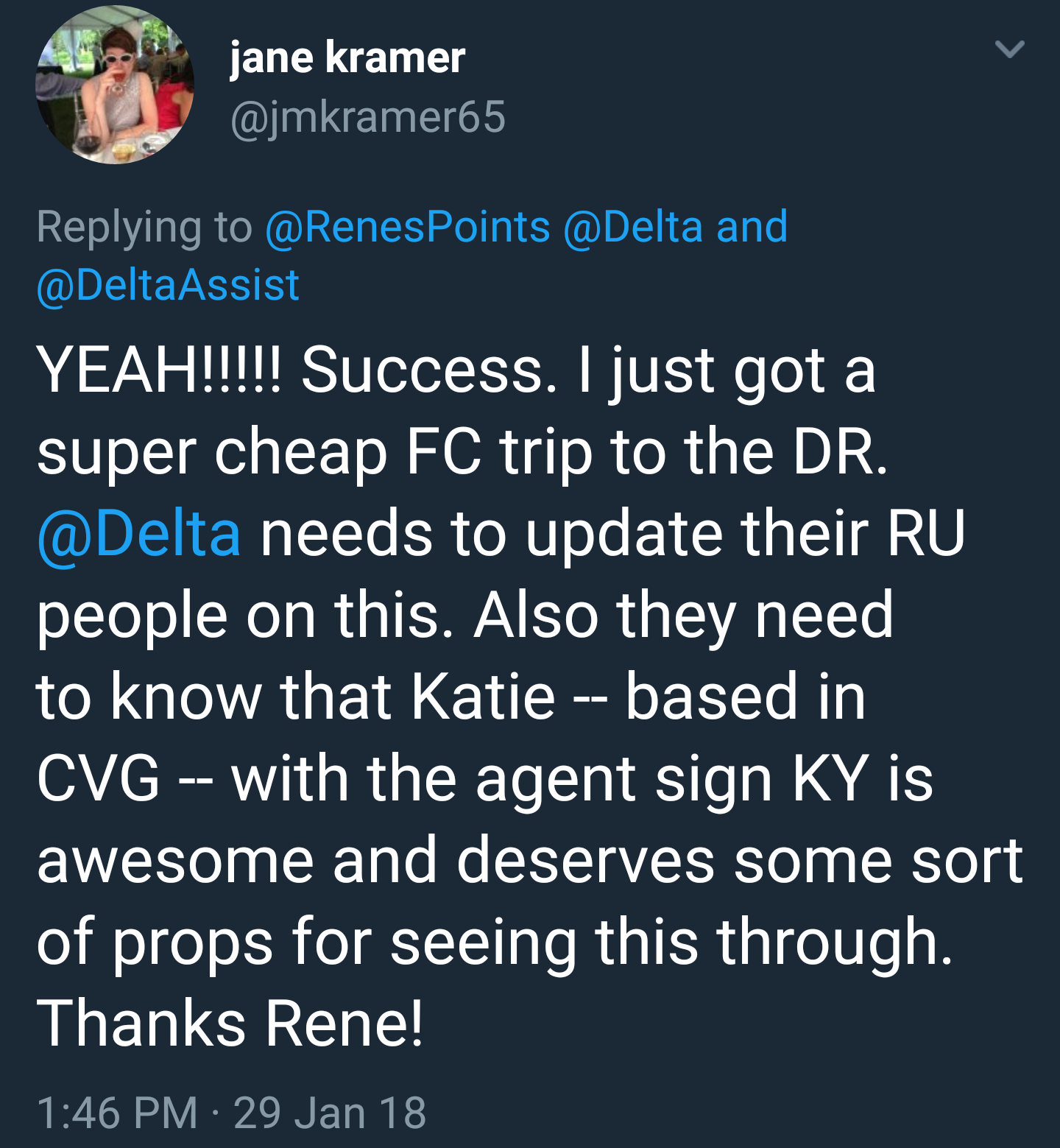Click the word "Katie" in the tweet
The width and height of the screenshot is (1060, 1148).
pos(483,697)
